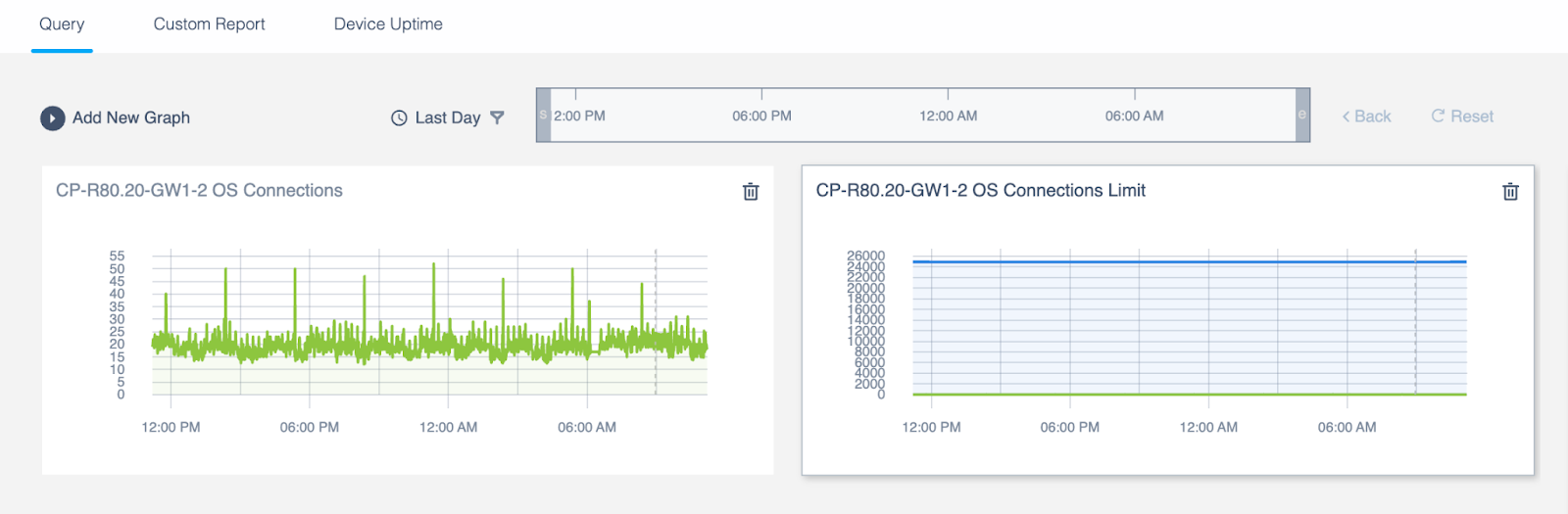Select the Query tab
The image size is (1568, 514).
[62, 23]
